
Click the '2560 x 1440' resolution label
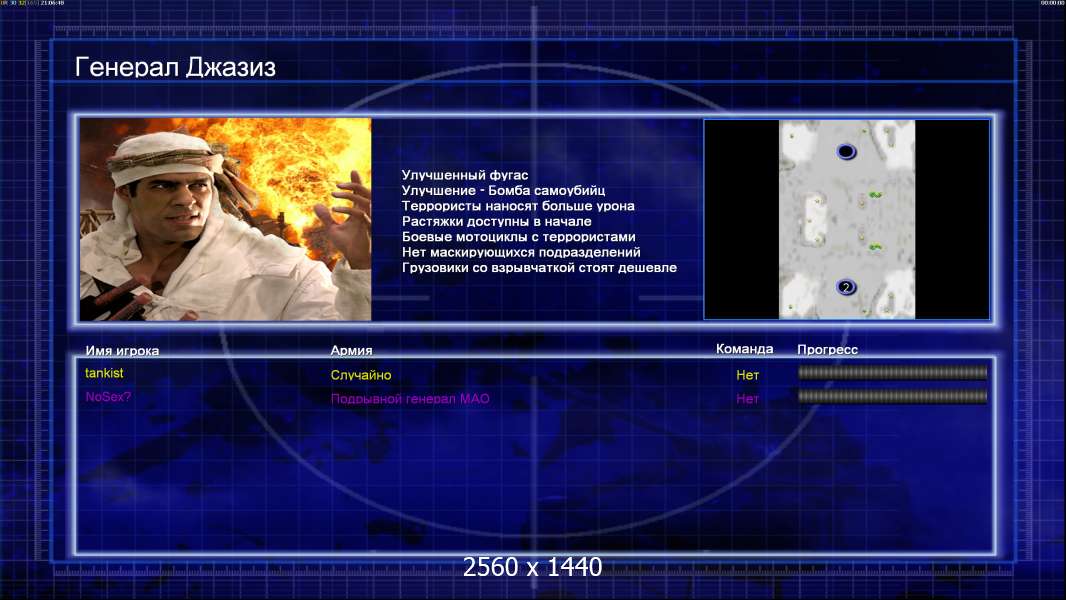(532, 567)
